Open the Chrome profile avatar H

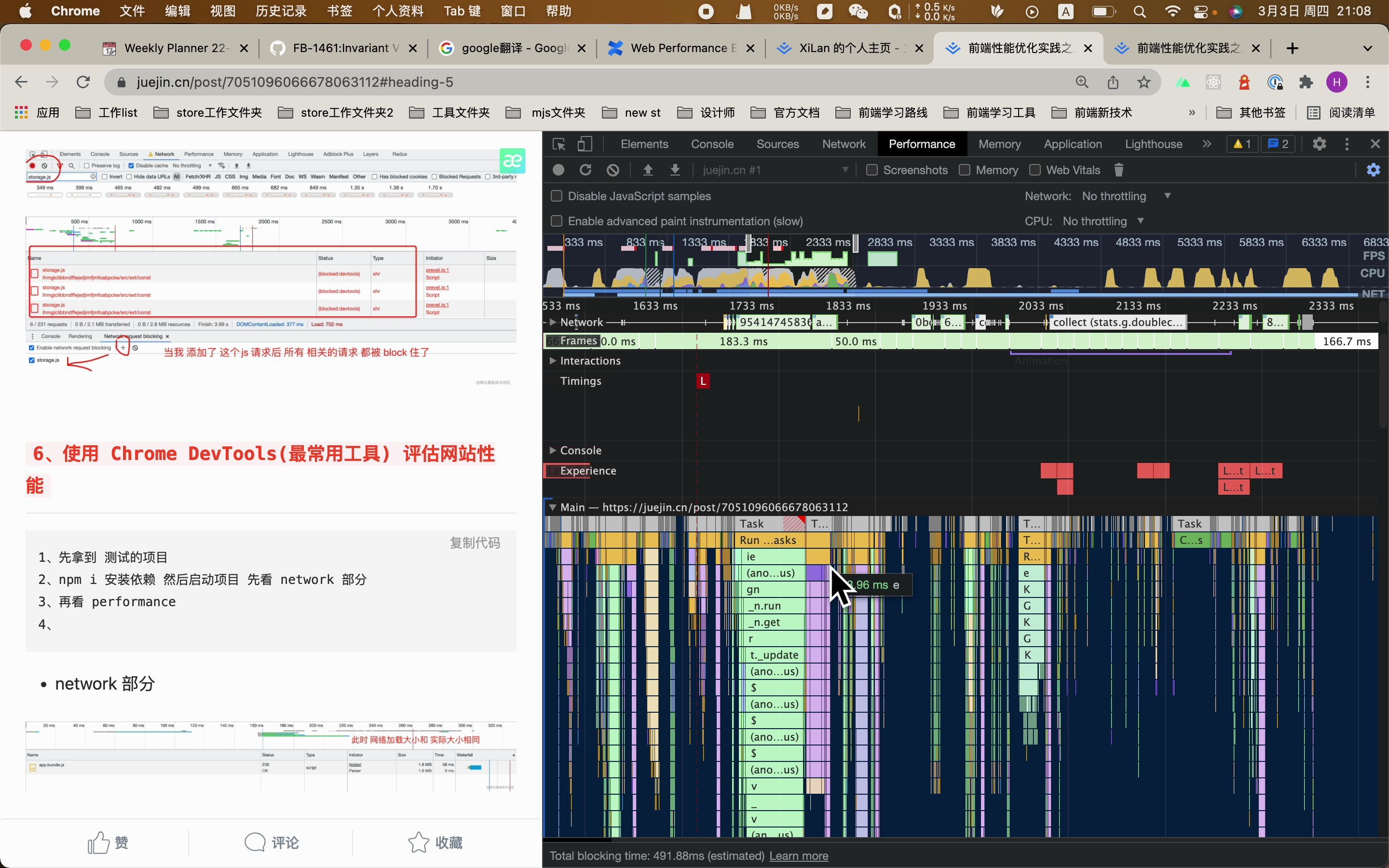tap(1337, 82)
